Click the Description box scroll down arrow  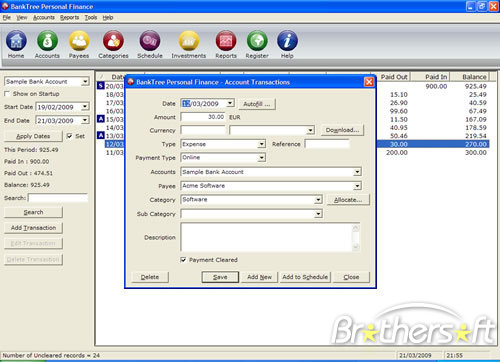[x=356, y=247]
